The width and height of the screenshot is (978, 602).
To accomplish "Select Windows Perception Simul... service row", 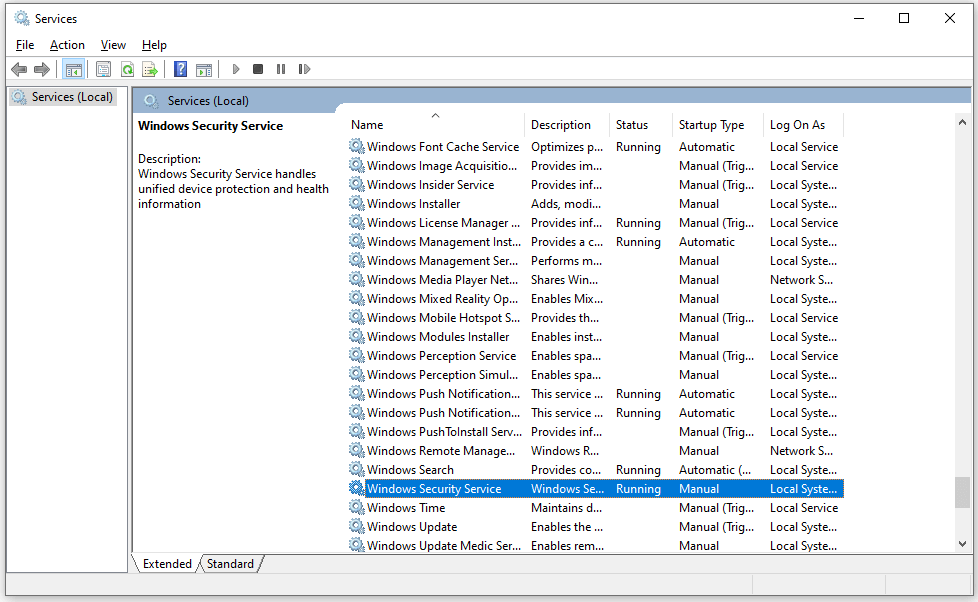I will point(596,375).
